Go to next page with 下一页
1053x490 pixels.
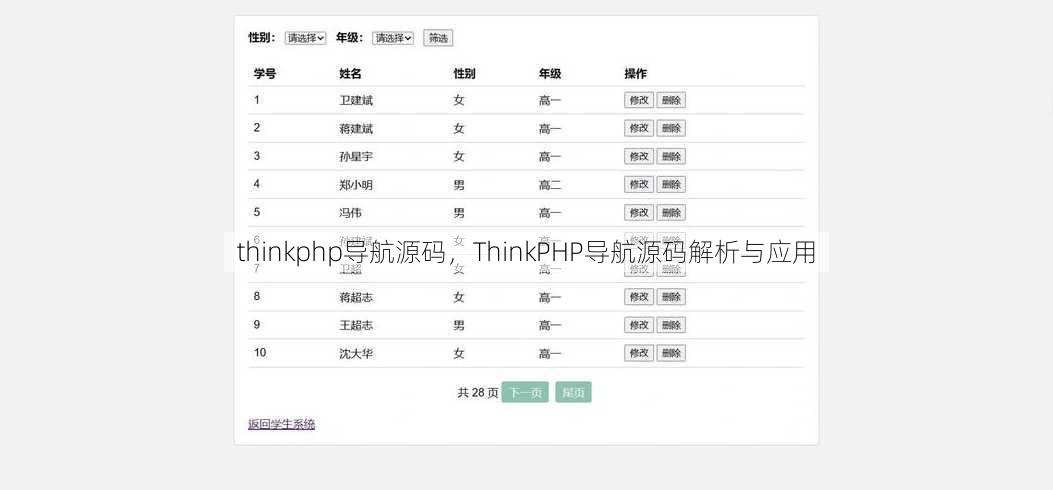(525, 393)
